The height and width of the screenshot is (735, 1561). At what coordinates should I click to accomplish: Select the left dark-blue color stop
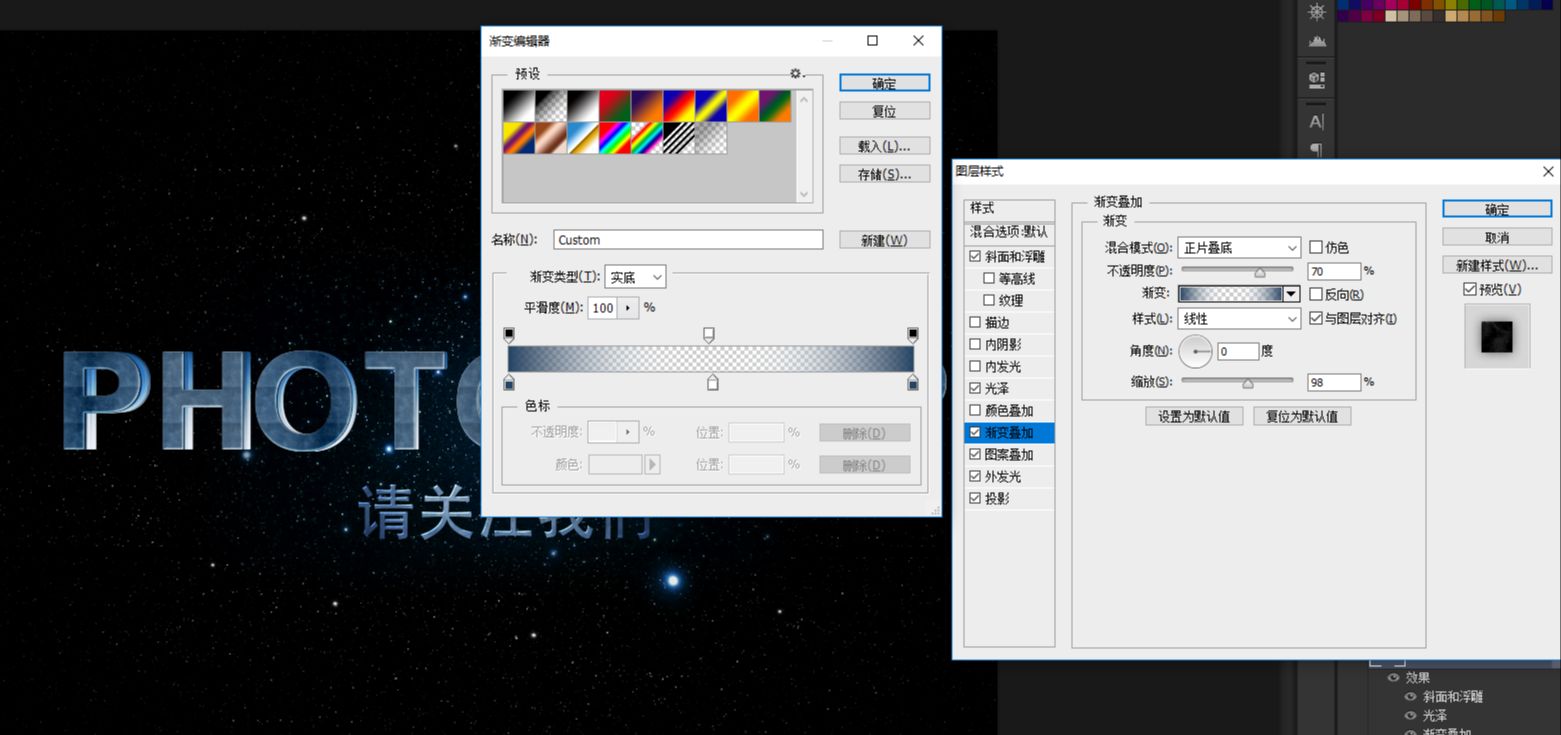(x=508, y=382)
